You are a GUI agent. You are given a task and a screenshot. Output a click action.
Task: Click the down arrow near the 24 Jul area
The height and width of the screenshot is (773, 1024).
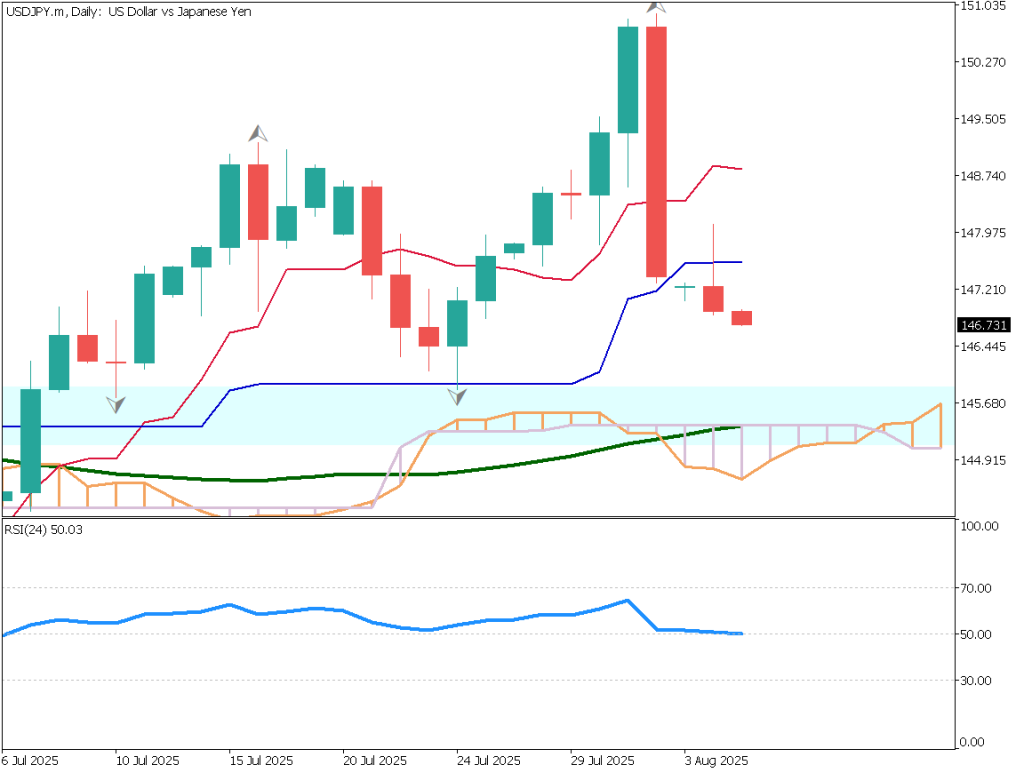click(458, 398)
